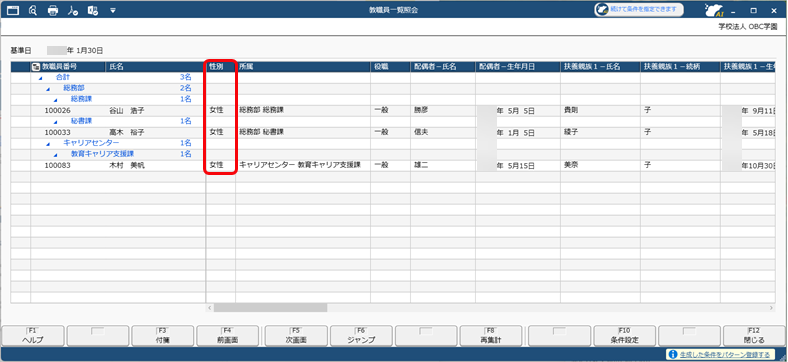
Task: Click the 3名 total count
Action: [185, 78]
